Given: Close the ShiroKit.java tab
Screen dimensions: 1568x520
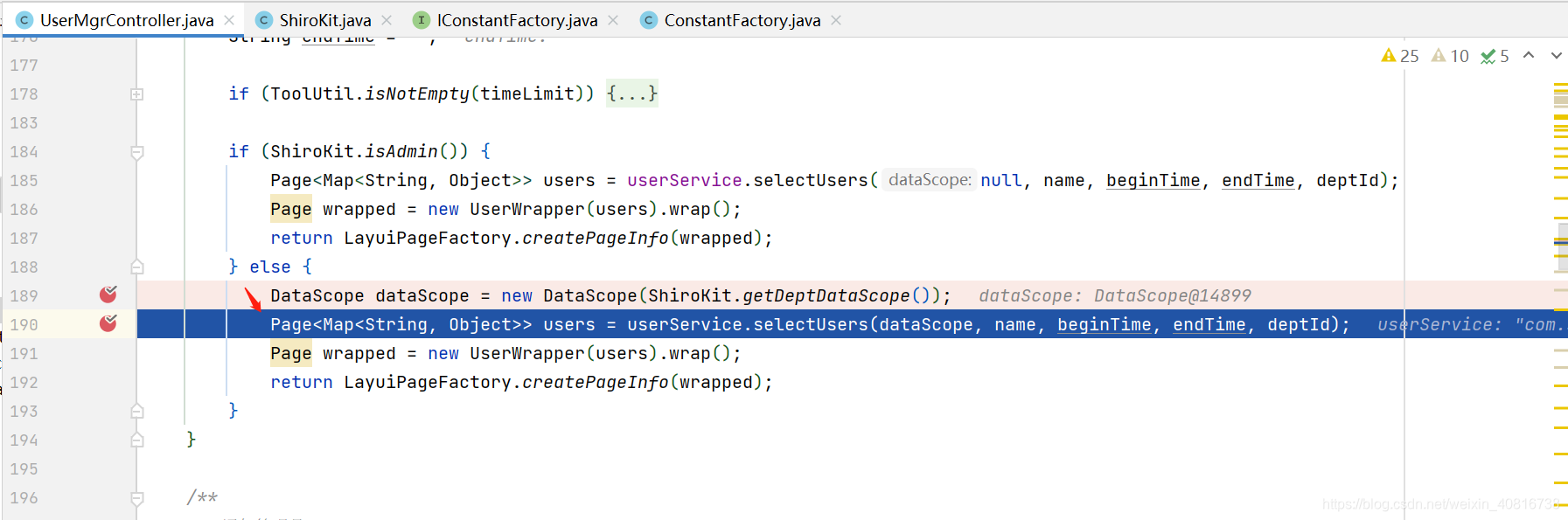Looking at the screenshot, I should click(387, 20).
